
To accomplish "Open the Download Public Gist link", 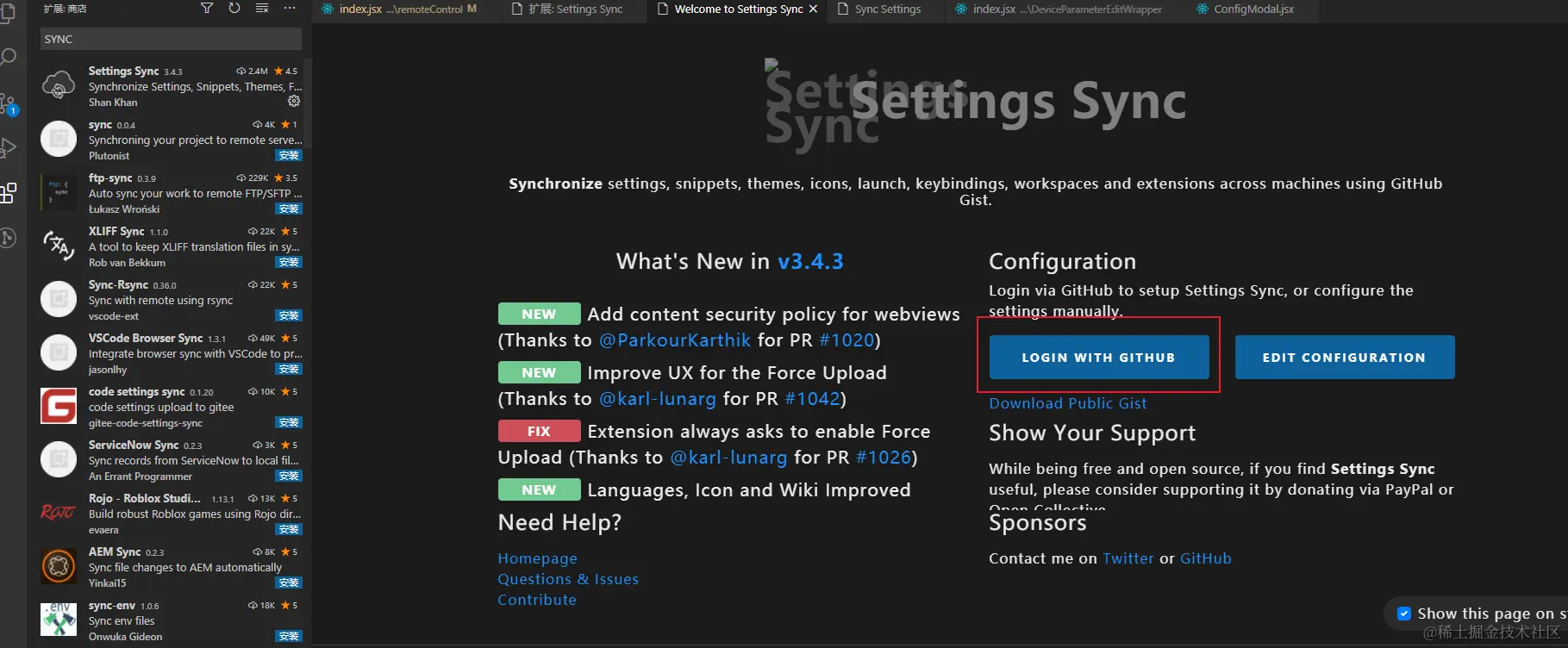I will pos(1067,403).
